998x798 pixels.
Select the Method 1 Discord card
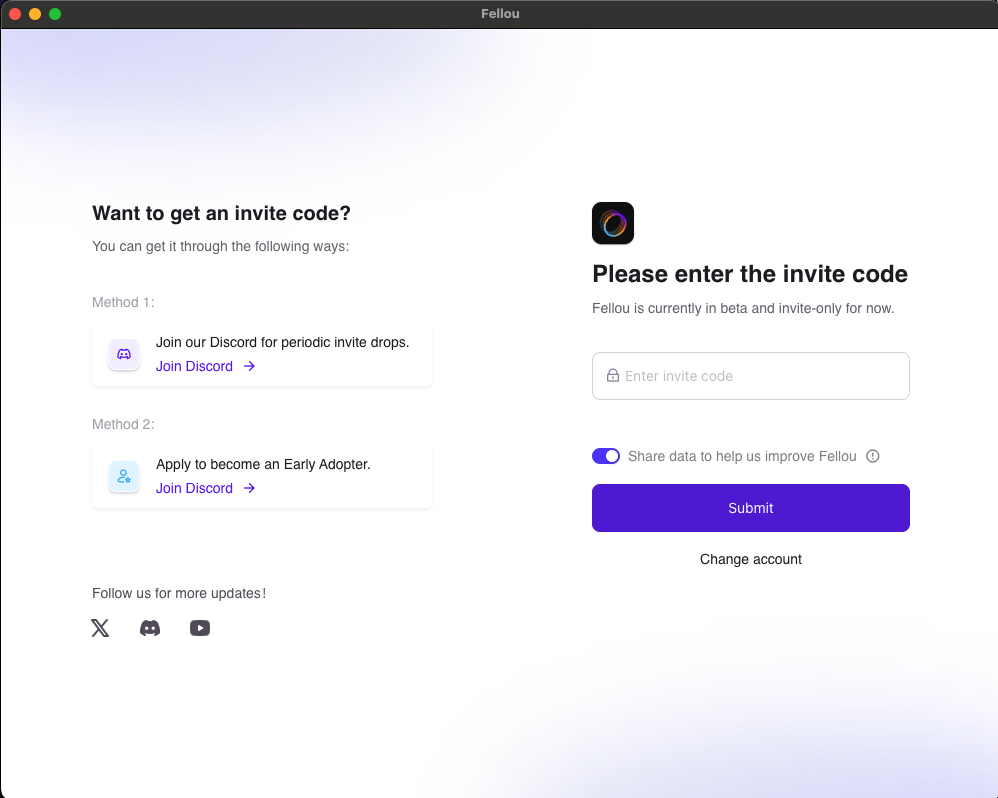[x=261, y=354]
